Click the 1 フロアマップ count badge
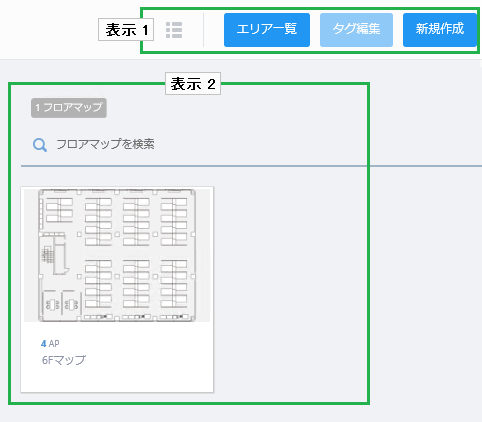The height and width of the screenshot is (422, 482). point(69,108)
